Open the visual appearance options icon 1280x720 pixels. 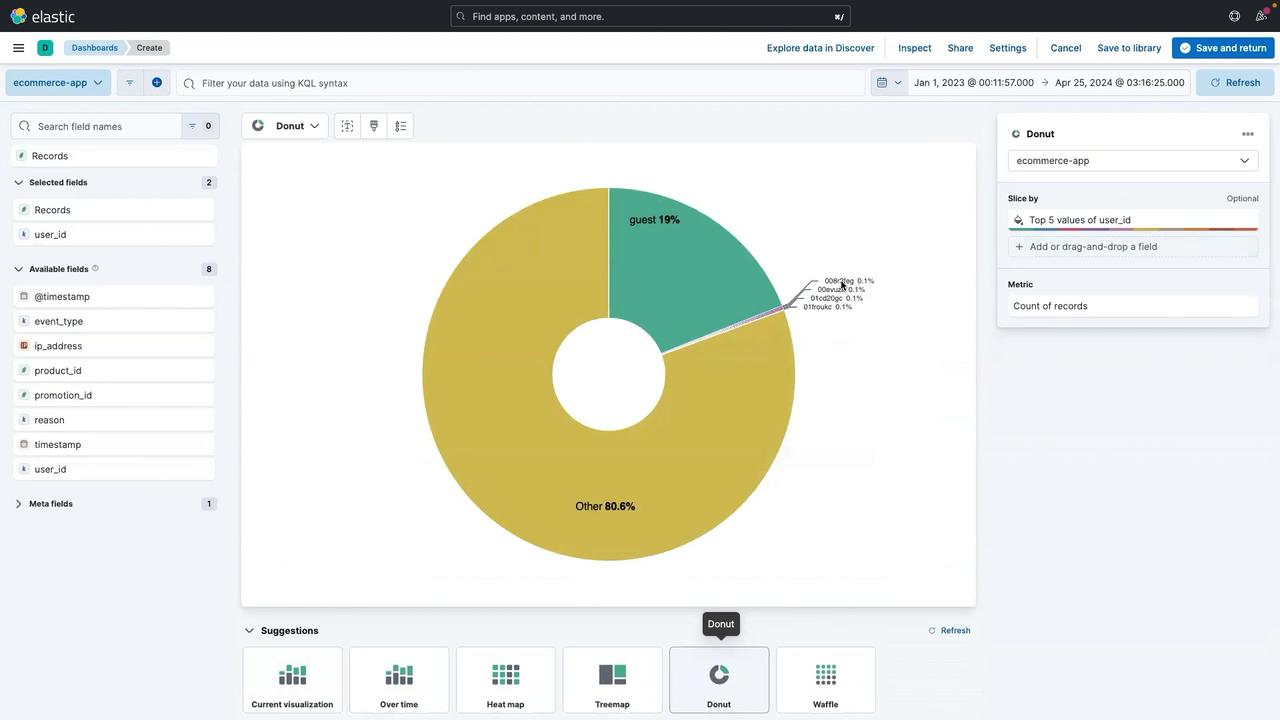point(374,126)
